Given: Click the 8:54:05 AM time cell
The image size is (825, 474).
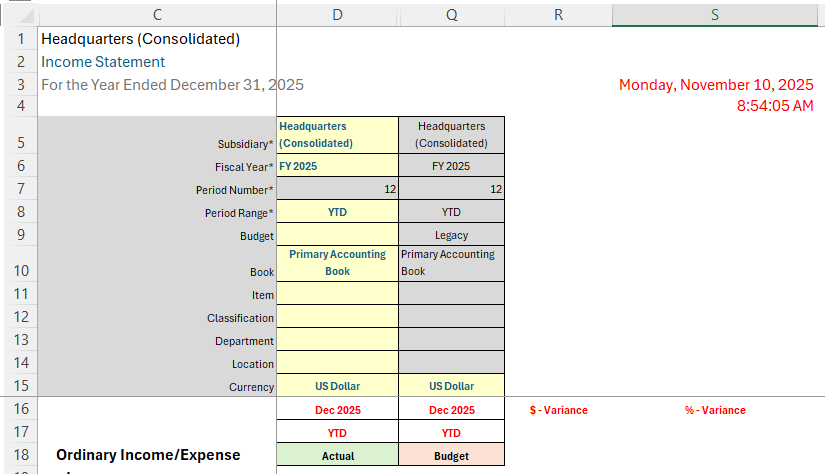Looking at the screenshot, I should pyautogui.click(x=774, y=105).
